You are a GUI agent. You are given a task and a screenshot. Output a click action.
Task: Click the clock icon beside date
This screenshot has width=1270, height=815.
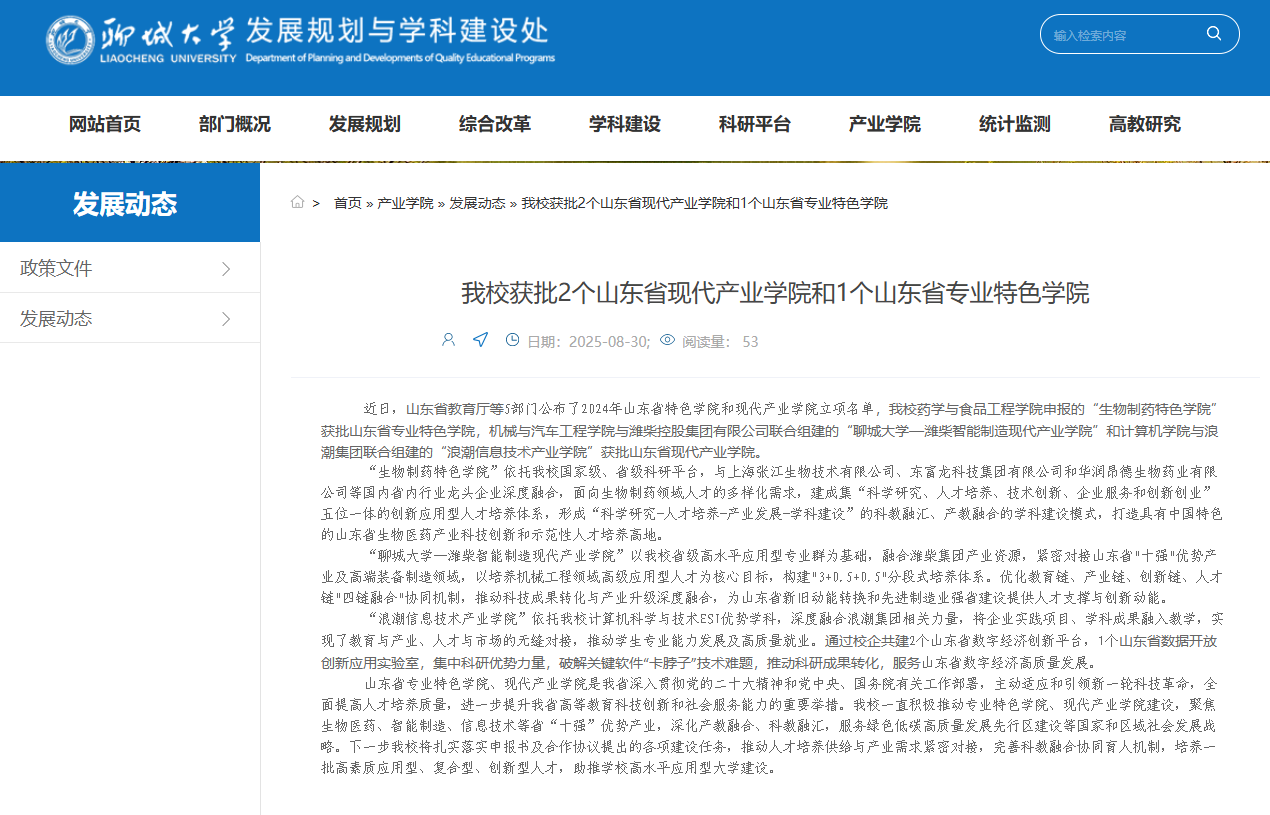point(512,340)
